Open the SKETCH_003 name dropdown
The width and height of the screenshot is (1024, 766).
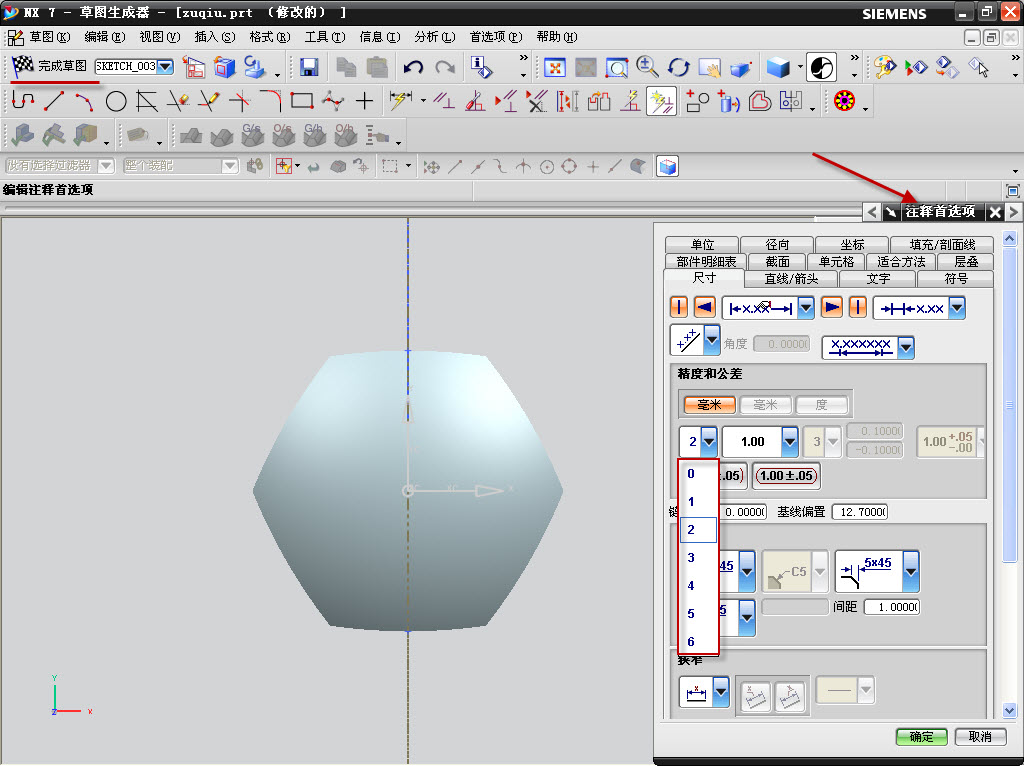[x=165, y=67]
